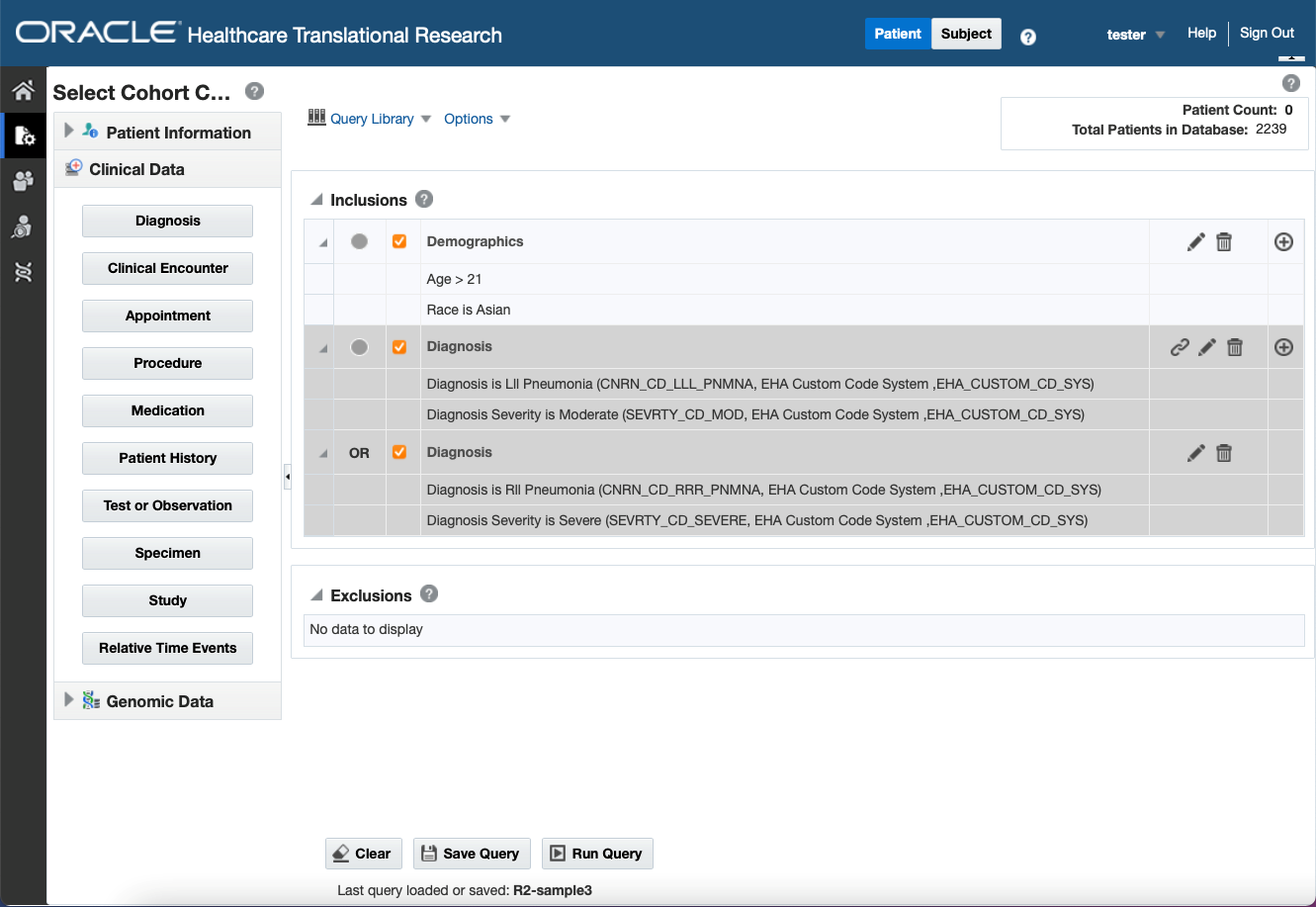Click the Study button
1316x907 pixels.
point(167,600)
